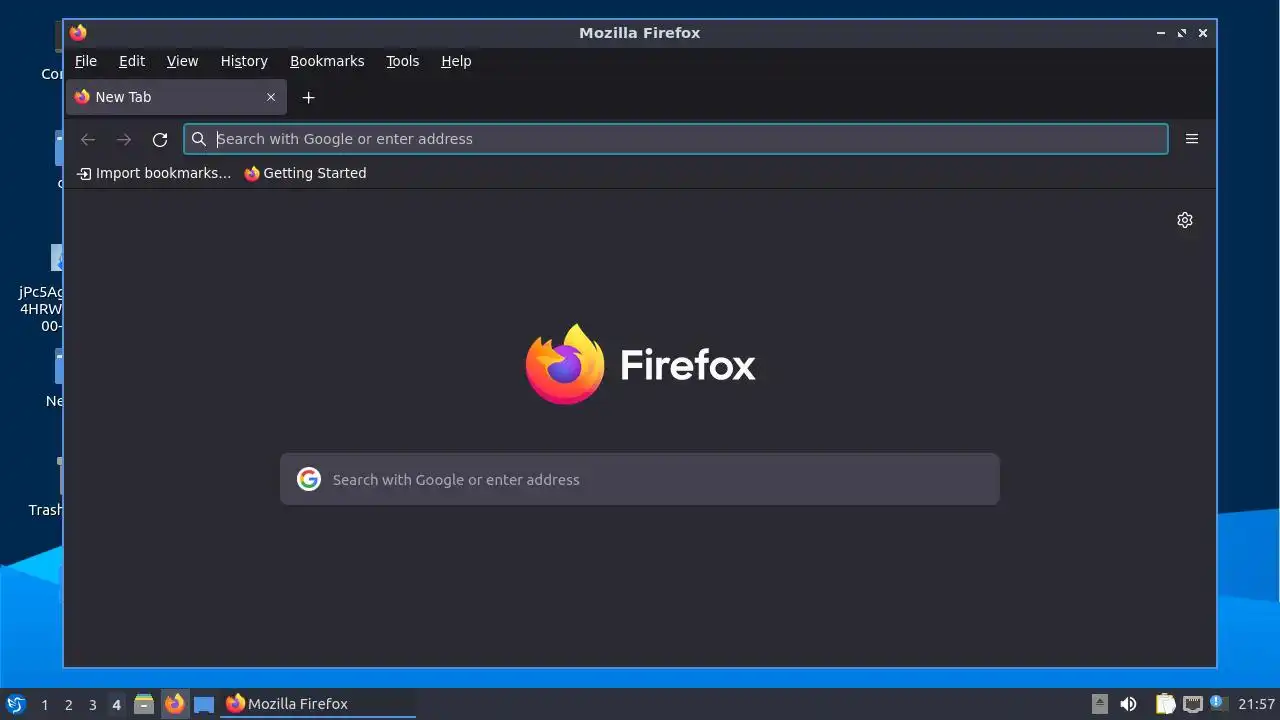Reload the current page
Viewport: 1280px width, 720px height.
pos(160,139)
